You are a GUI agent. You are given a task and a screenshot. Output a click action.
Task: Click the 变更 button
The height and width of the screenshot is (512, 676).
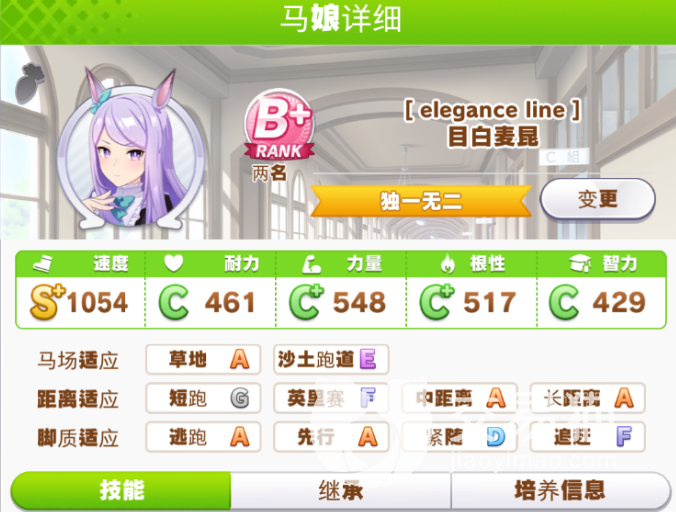click(x=598, y=199)
